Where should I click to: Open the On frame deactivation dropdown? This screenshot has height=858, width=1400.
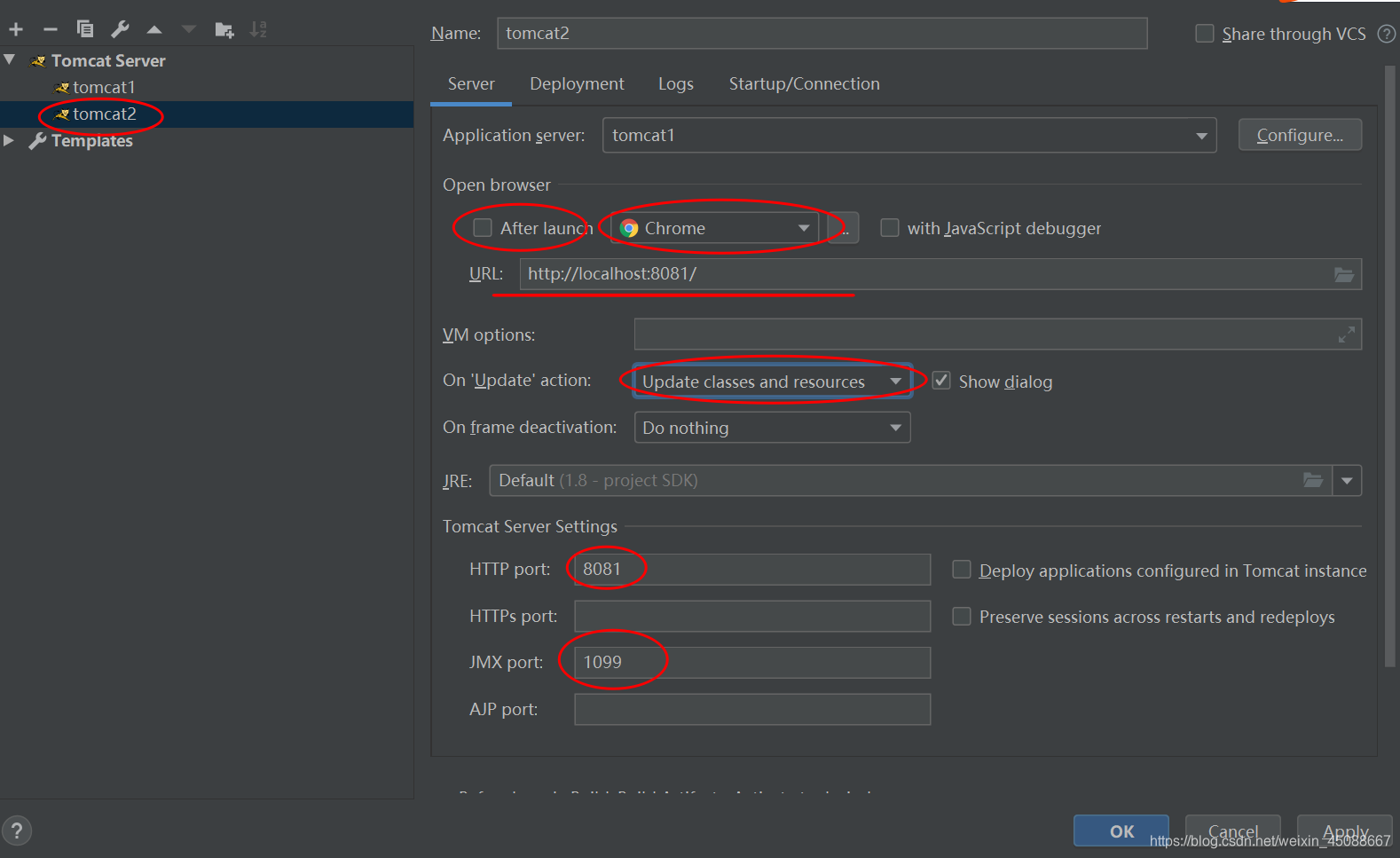point(772,428)
